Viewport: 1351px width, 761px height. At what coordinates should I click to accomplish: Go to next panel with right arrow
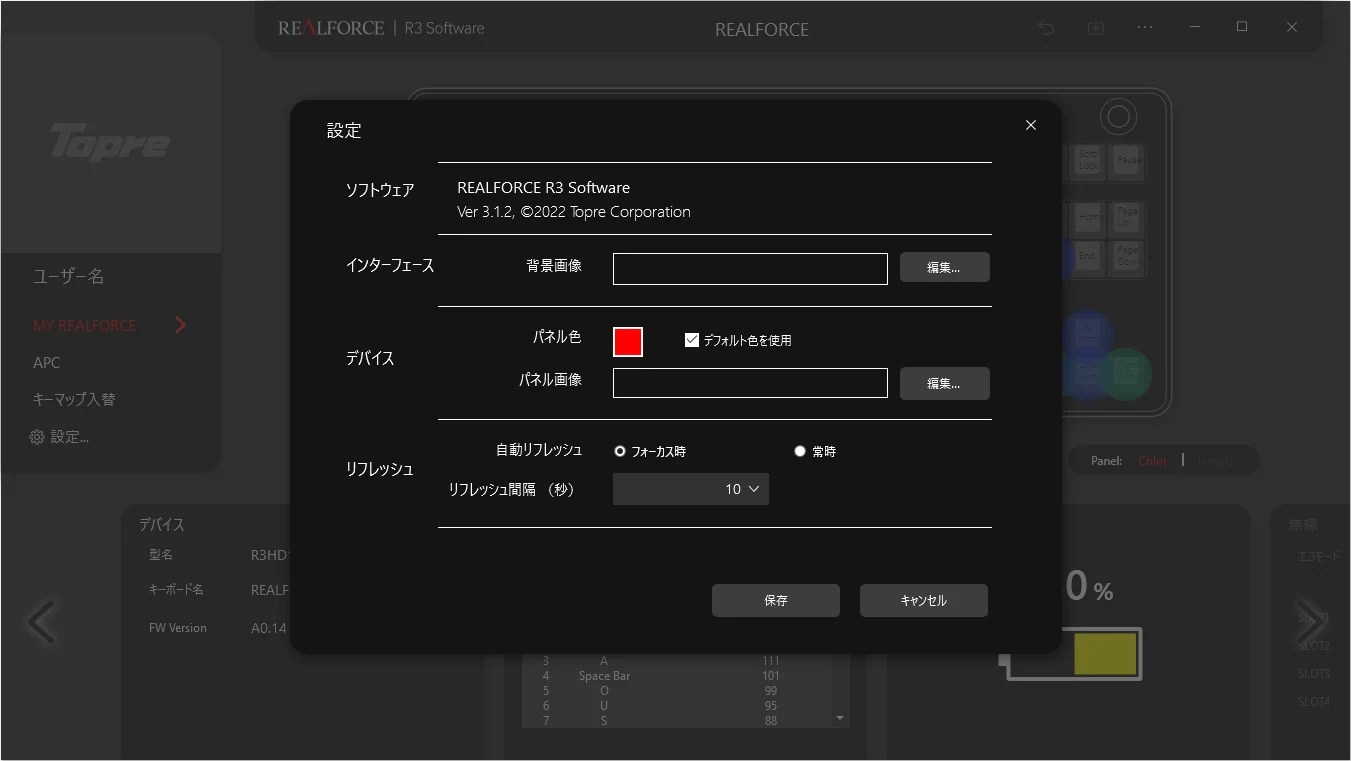(x=1309, y=623)
